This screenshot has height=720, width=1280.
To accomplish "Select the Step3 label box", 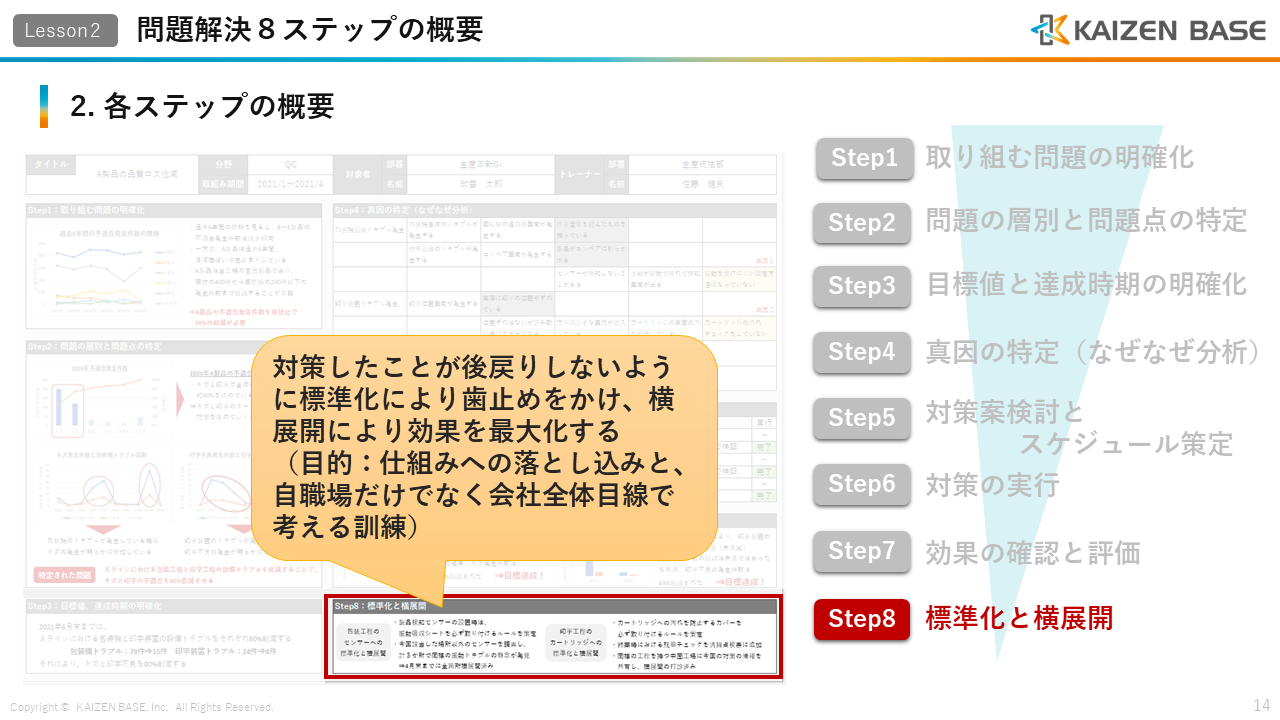I will [862, 287].
